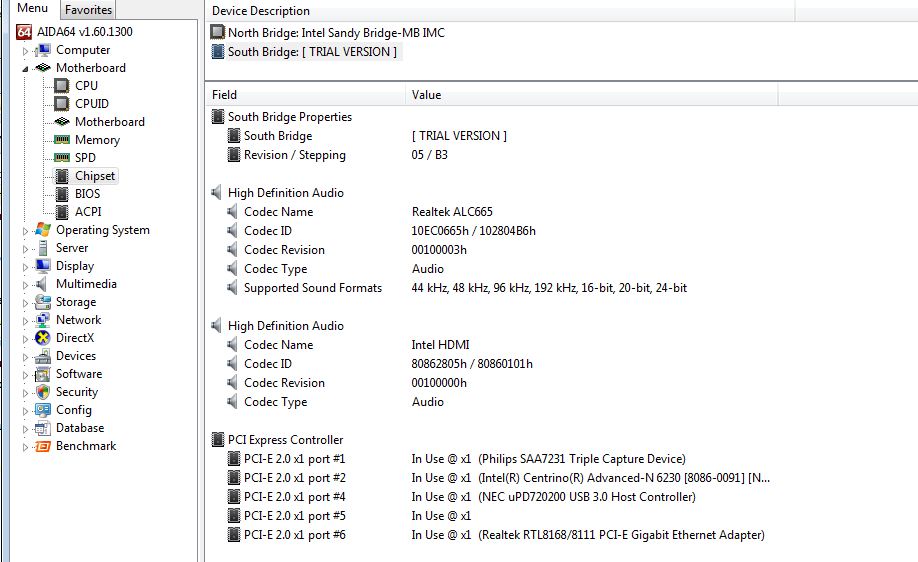Viewport: 918px width, 562px height.
Task: Click the CPUID chip icon
Action: pos(61,104)
